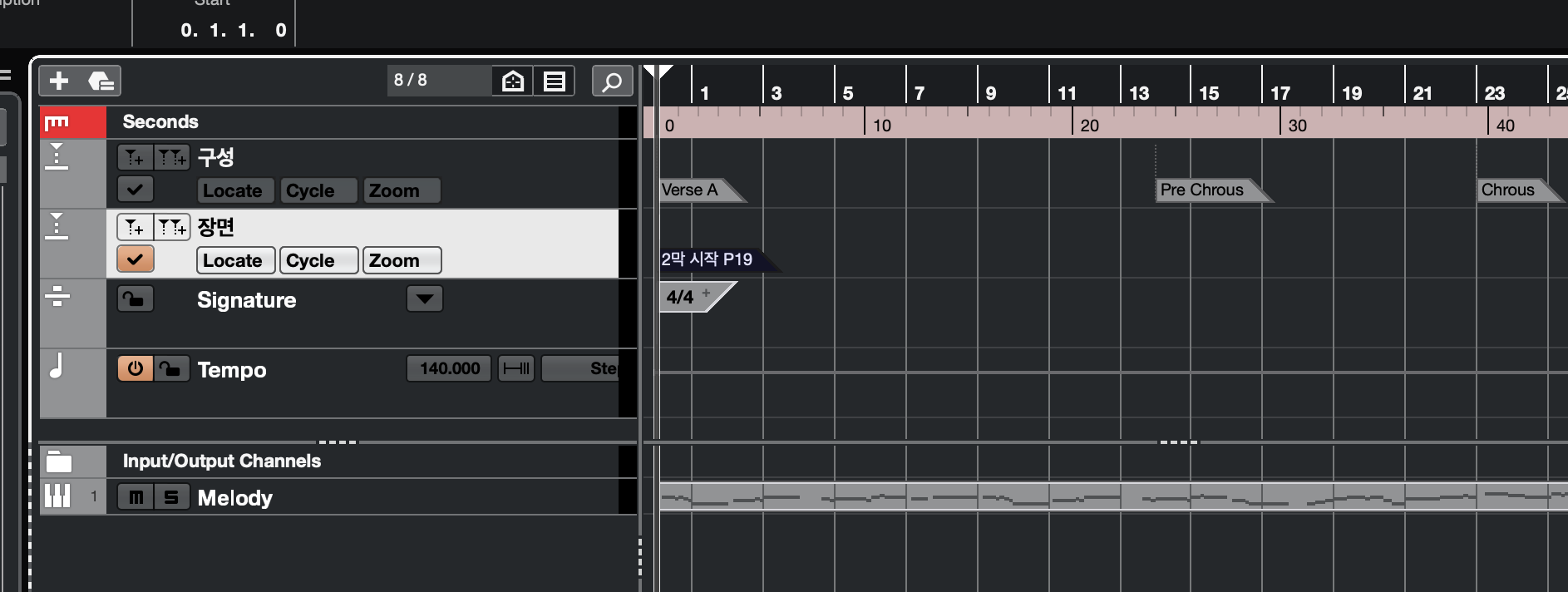Screen dimensions: 1568x592
Task: Click the Melody track piano keys icon
Action: pyautogui.click(x=57, y=496)
